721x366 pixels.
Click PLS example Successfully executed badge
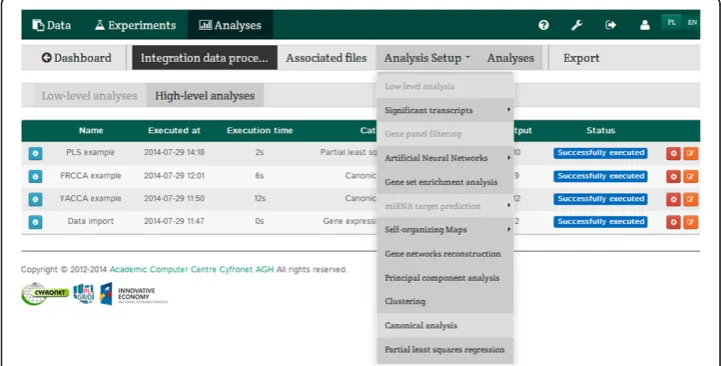click(601, 153)
